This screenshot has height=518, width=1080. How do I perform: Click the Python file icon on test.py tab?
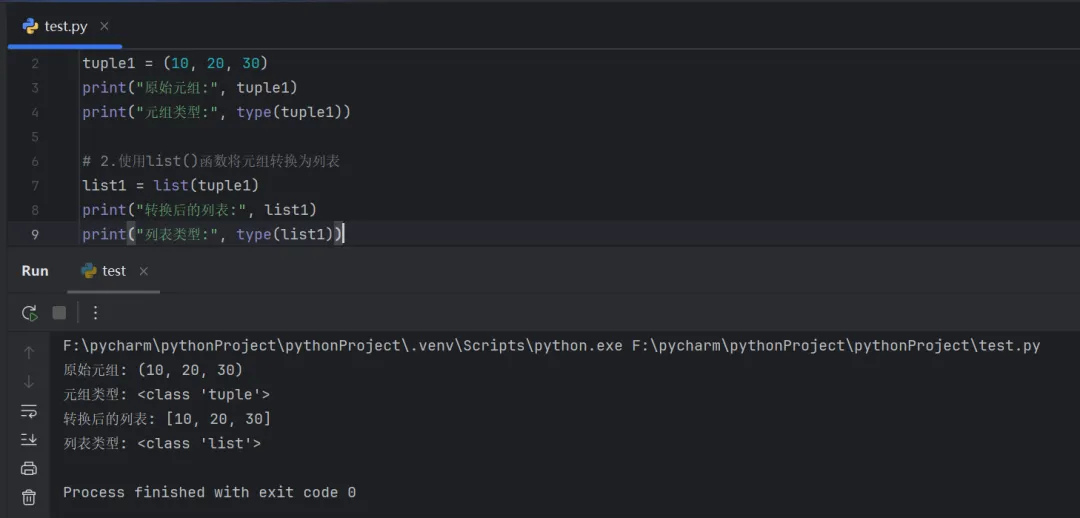tap(30, 26)
